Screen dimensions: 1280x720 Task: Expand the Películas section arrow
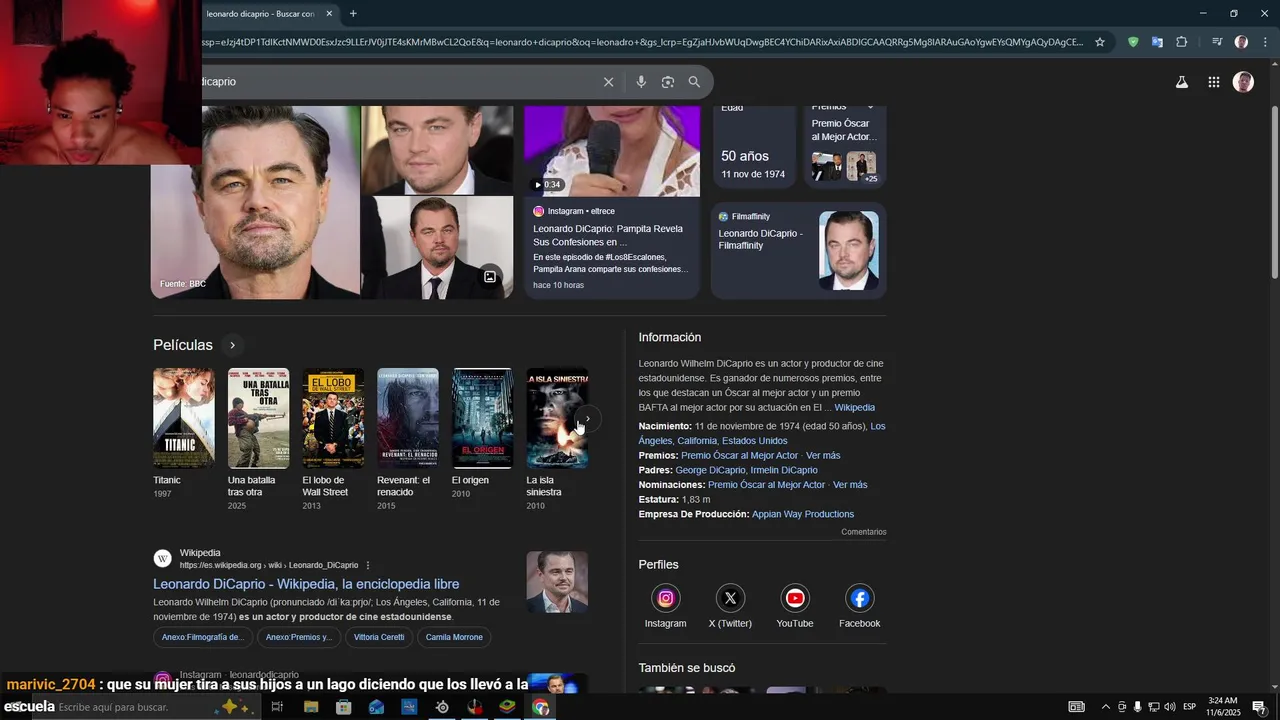point(232,345)
